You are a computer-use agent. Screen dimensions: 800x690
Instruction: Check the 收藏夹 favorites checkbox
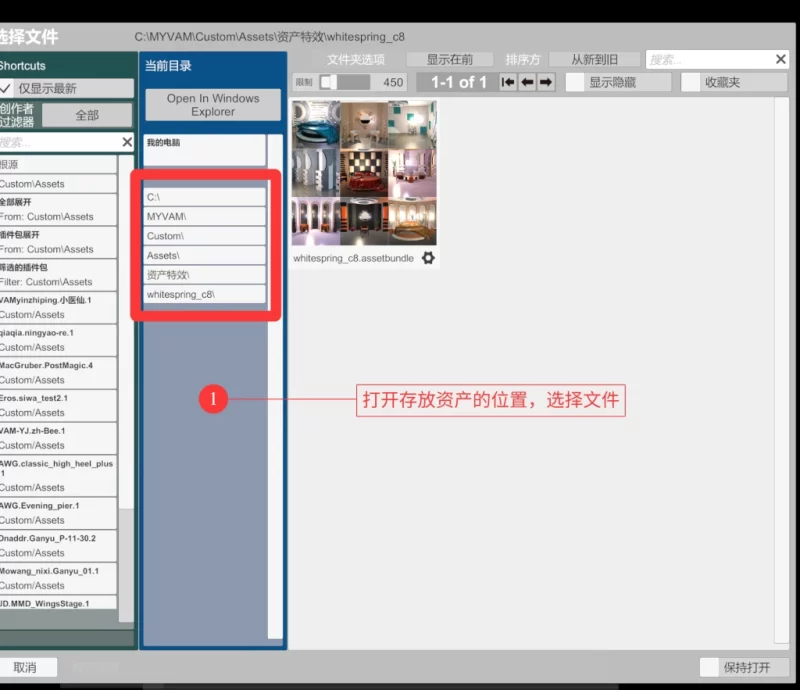tap(691, 82)
